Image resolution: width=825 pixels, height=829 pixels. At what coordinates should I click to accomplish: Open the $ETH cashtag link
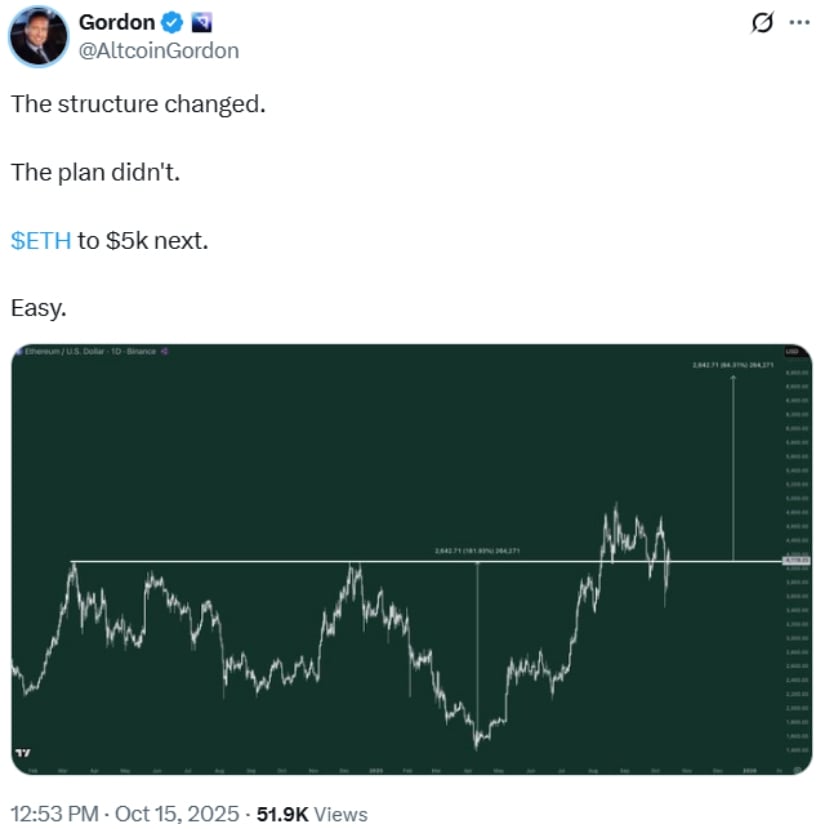[x=41, y=240]
